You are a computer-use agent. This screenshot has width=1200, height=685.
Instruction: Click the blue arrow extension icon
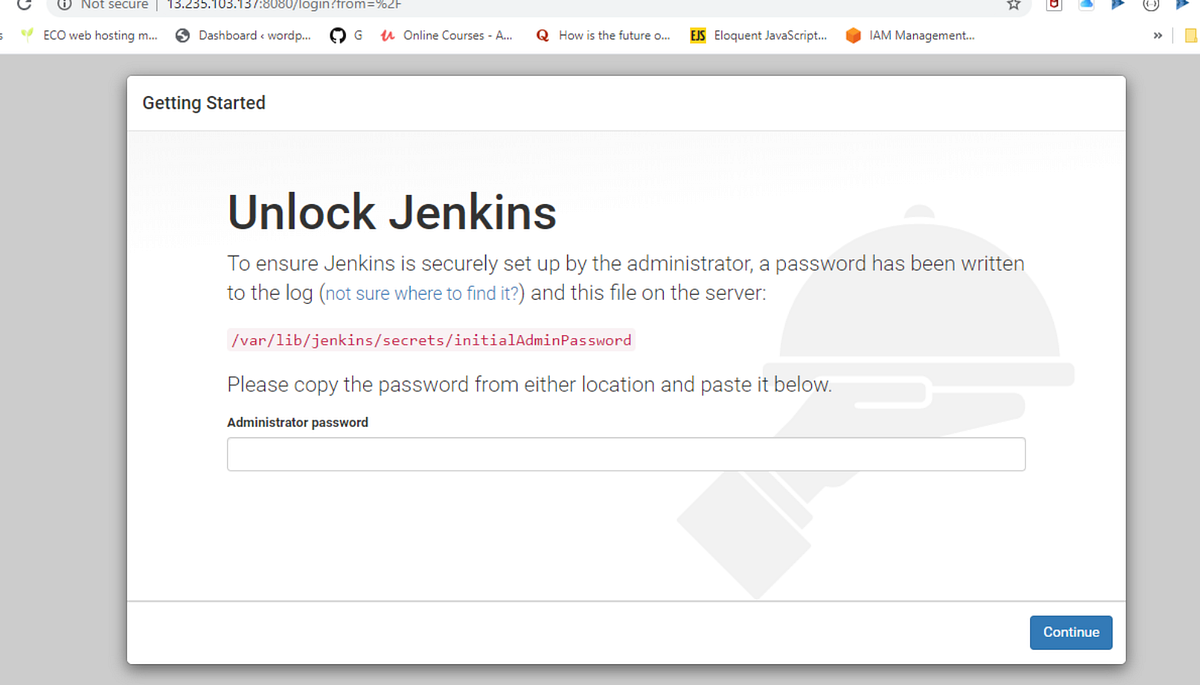pyautogui.click(x=1117, y=6)
